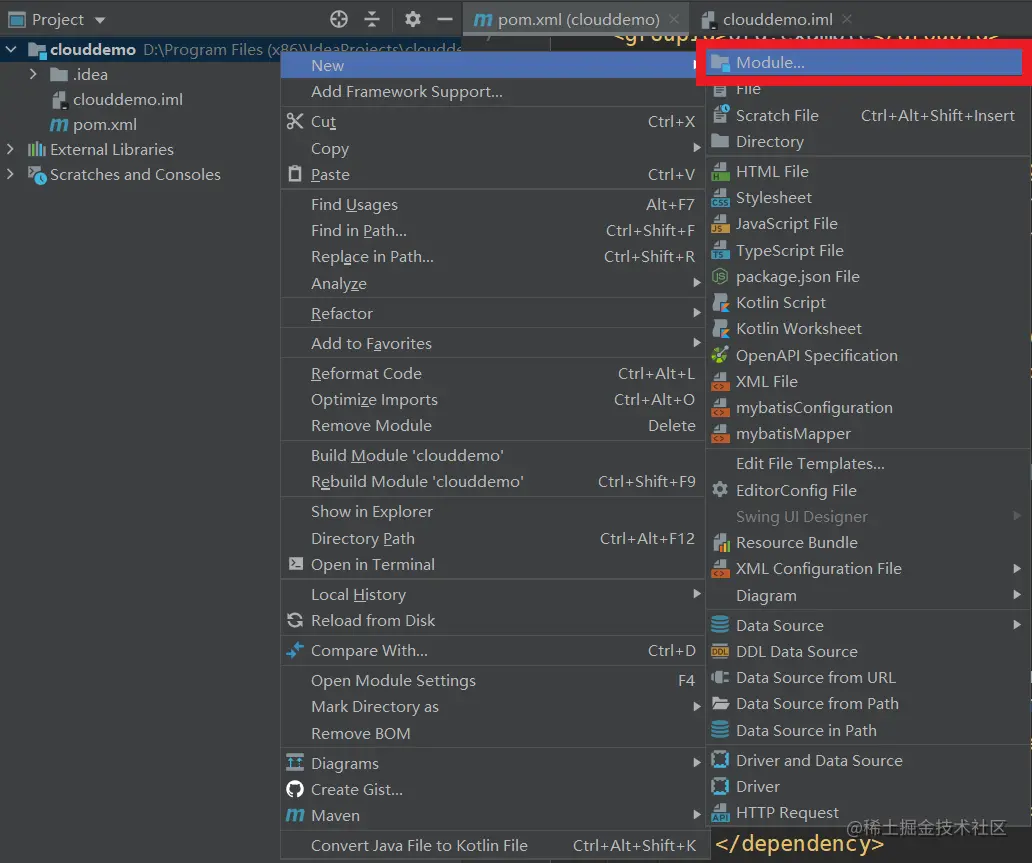
Task: Click the Paste clipboard icon
Action: click(295, 174)
